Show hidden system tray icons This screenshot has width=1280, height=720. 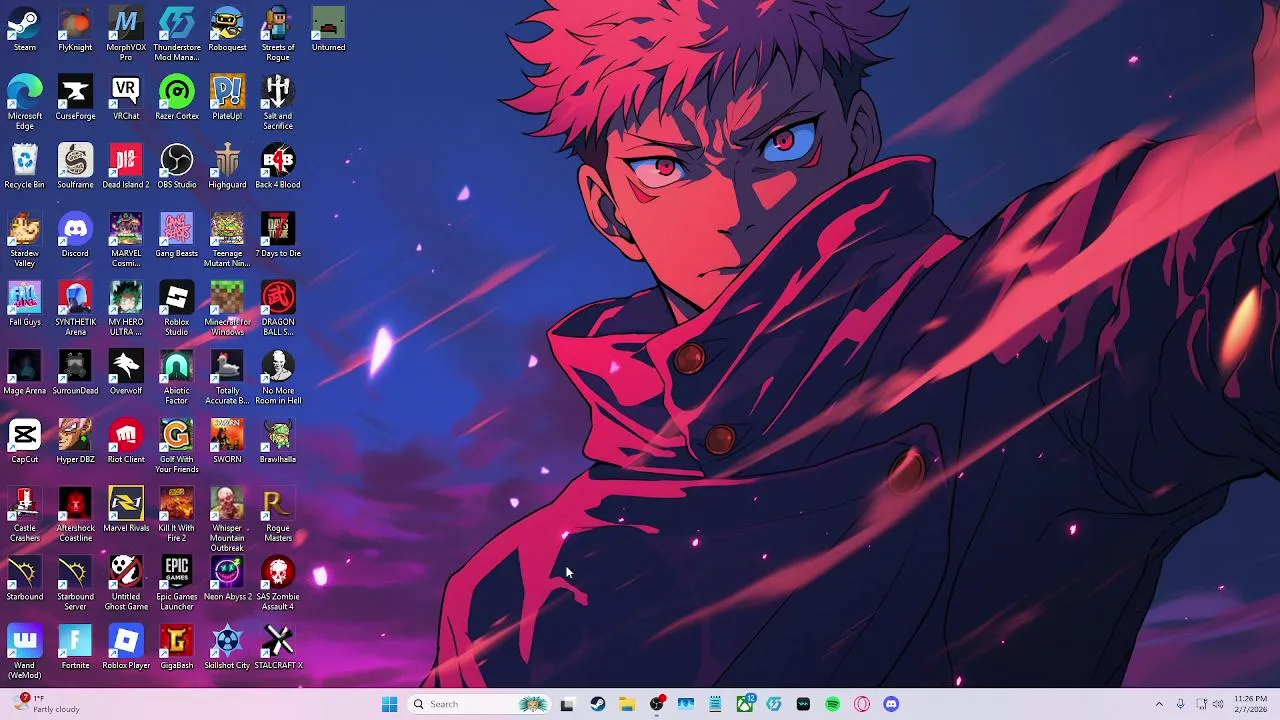coord(1159,704)
